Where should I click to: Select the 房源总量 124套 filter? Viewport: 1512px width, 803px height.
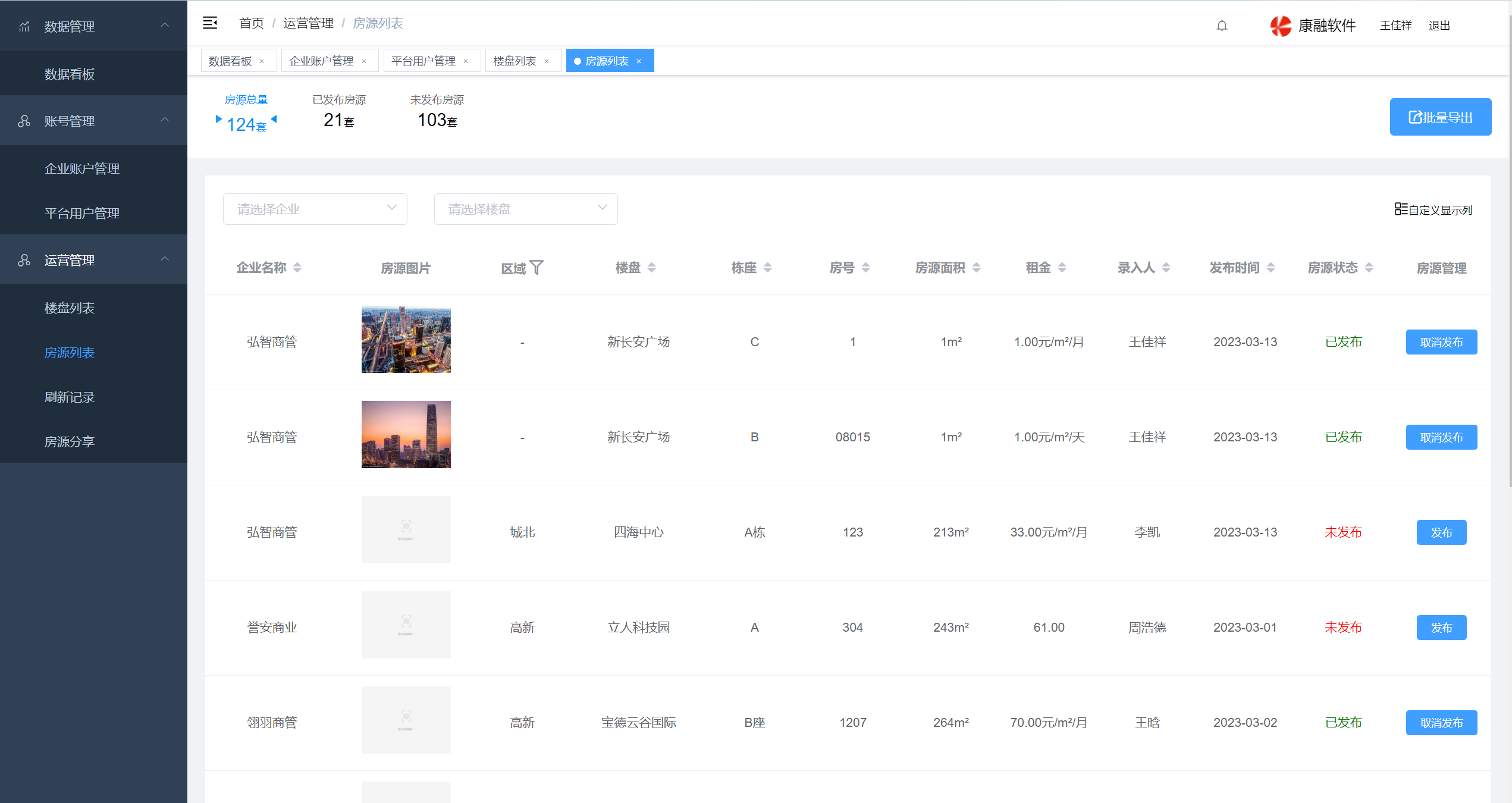(246, 114)
